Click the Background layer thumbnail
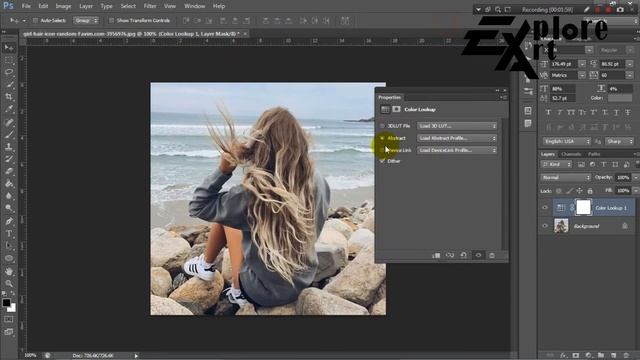 561,226
